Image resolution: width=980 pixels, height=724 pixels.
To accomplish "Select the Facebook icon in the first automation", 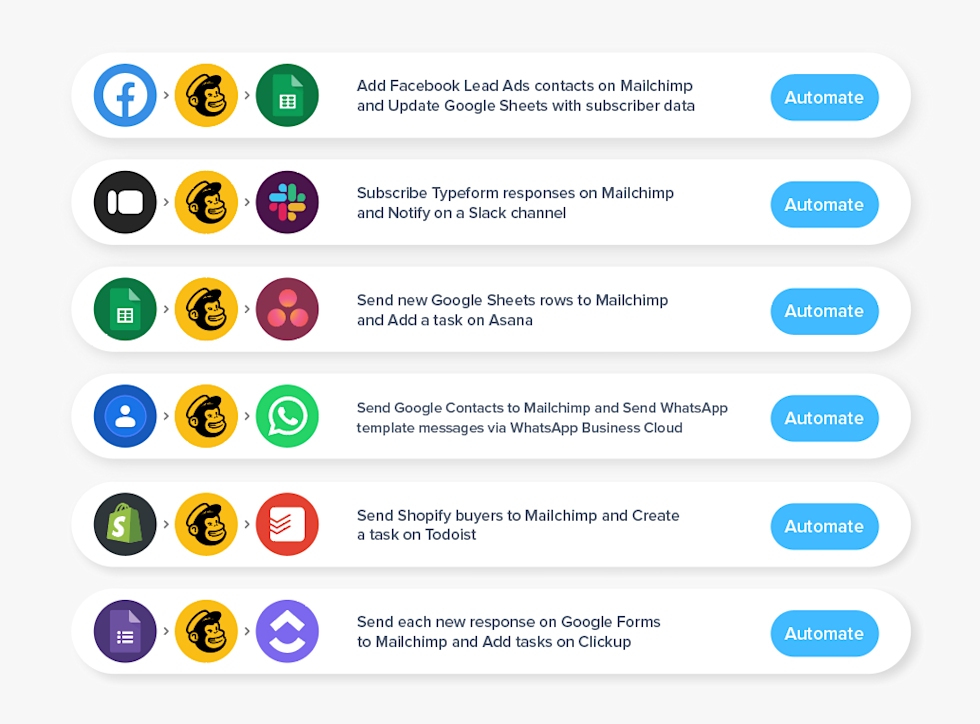I will click(124, 95).
